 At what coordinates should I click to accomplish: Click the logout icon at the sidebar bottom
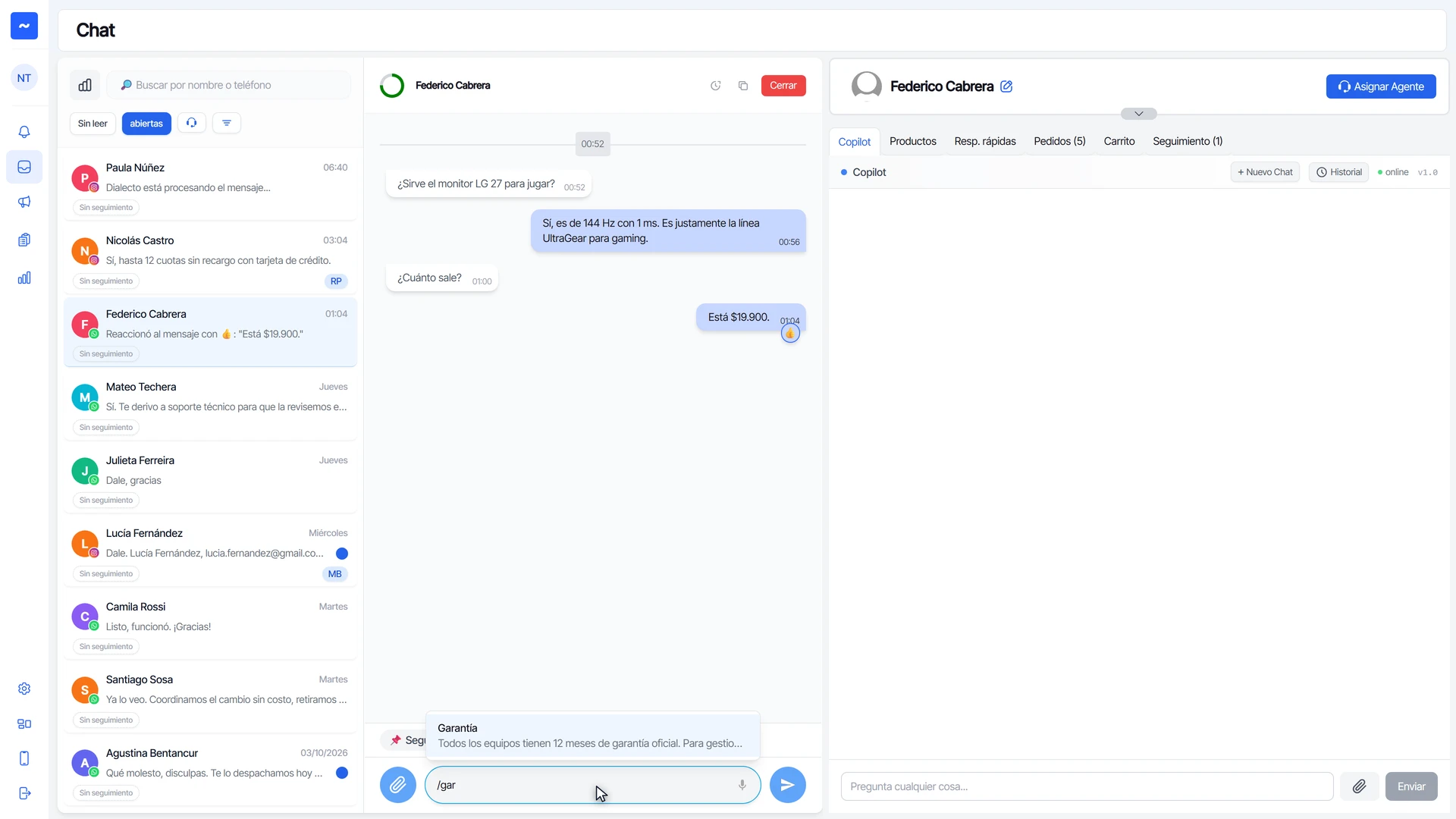(24, 793)
